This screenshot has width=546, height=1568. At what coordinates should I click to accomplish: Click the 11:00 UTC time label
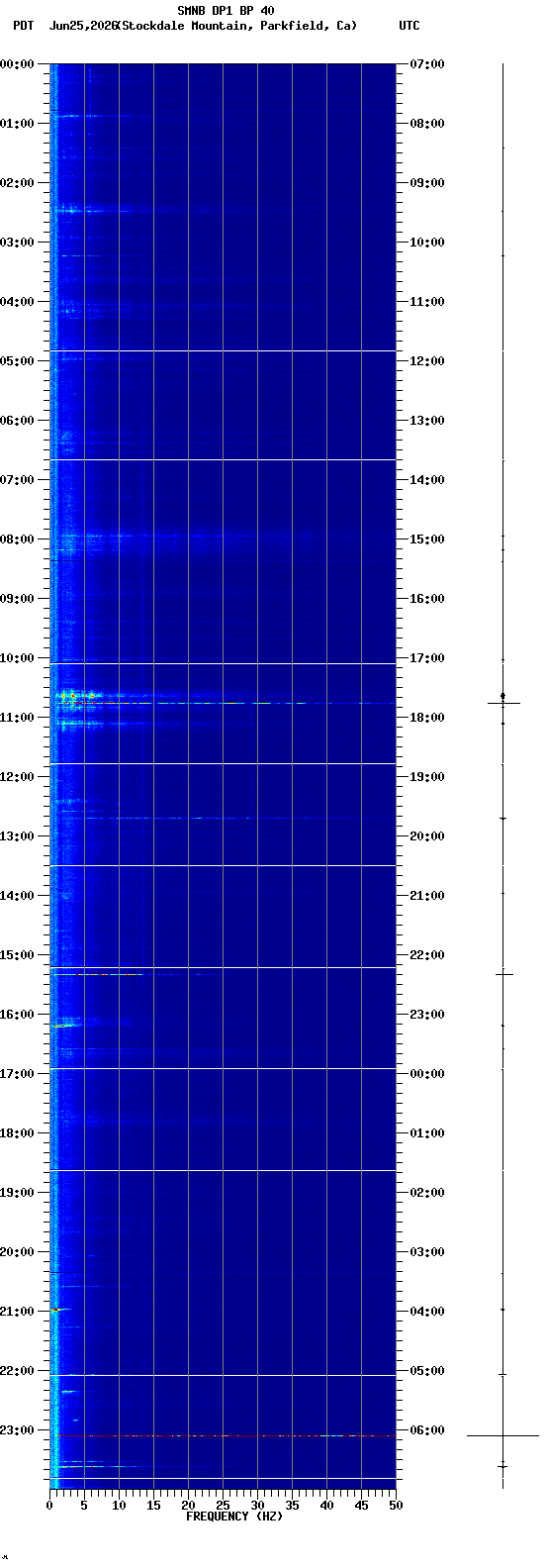427,302
